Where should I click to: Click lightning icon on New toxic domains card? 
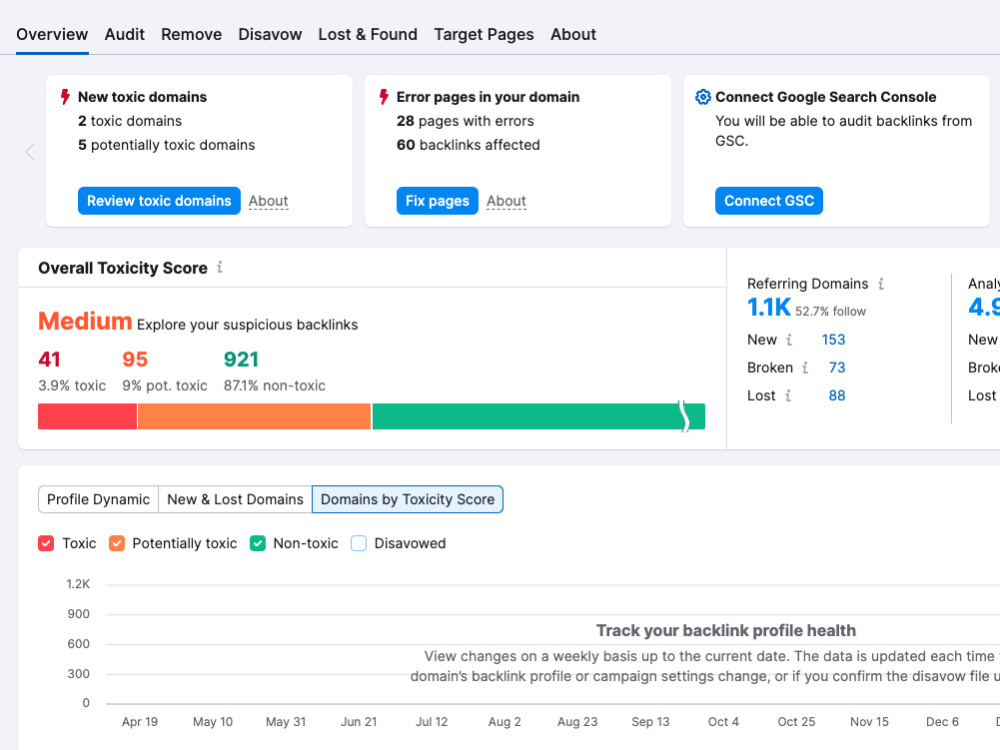(64, 97)
